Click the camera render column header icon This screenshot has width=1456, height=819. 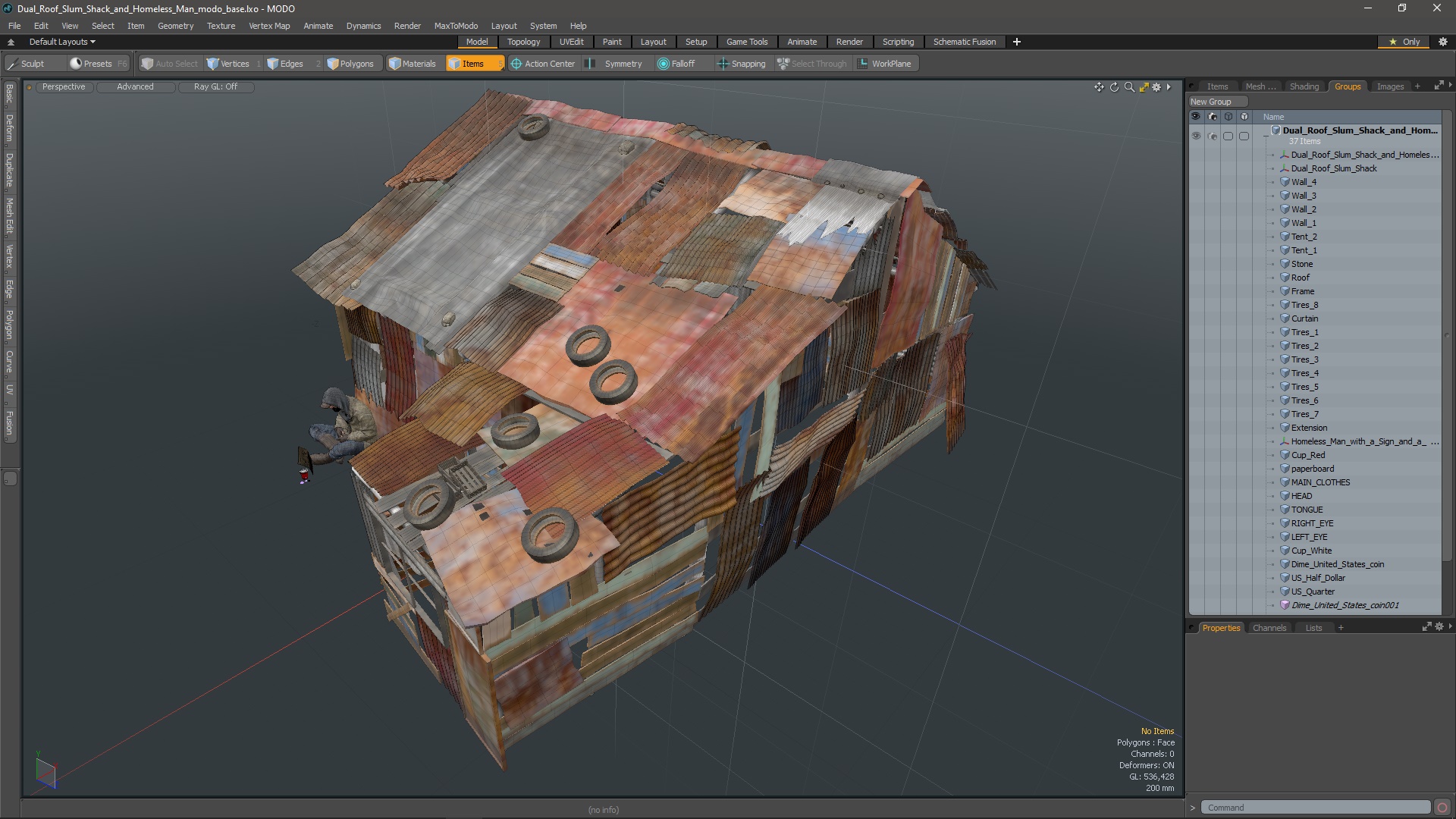pyautogui.click(x=1212, y=117)
